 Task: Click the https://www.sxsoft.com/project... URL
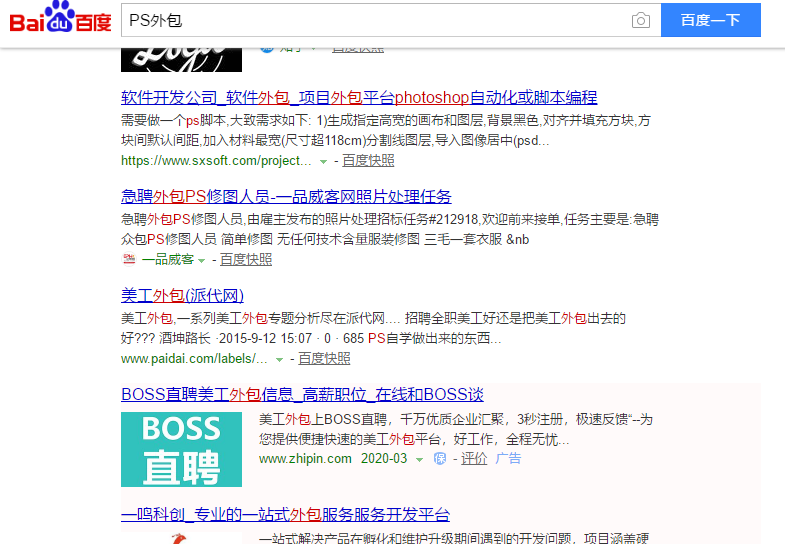pyautogui.click(x=216, y=160)
